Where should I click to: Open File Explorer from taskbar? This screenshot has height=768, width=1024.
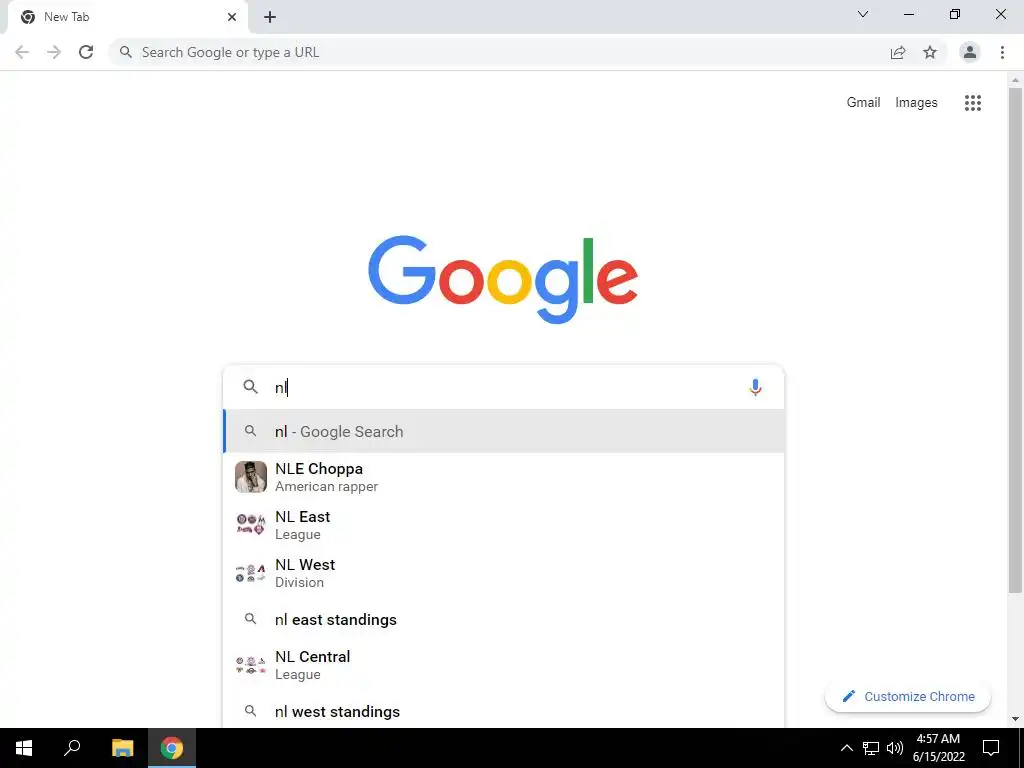[x=122, y=748]
